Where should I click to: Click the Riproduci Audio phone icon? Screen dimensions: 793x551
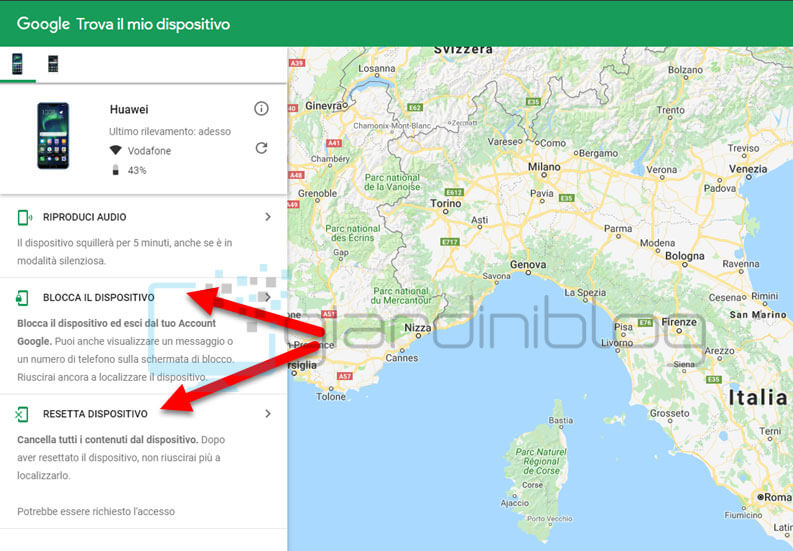pos(24,217)
